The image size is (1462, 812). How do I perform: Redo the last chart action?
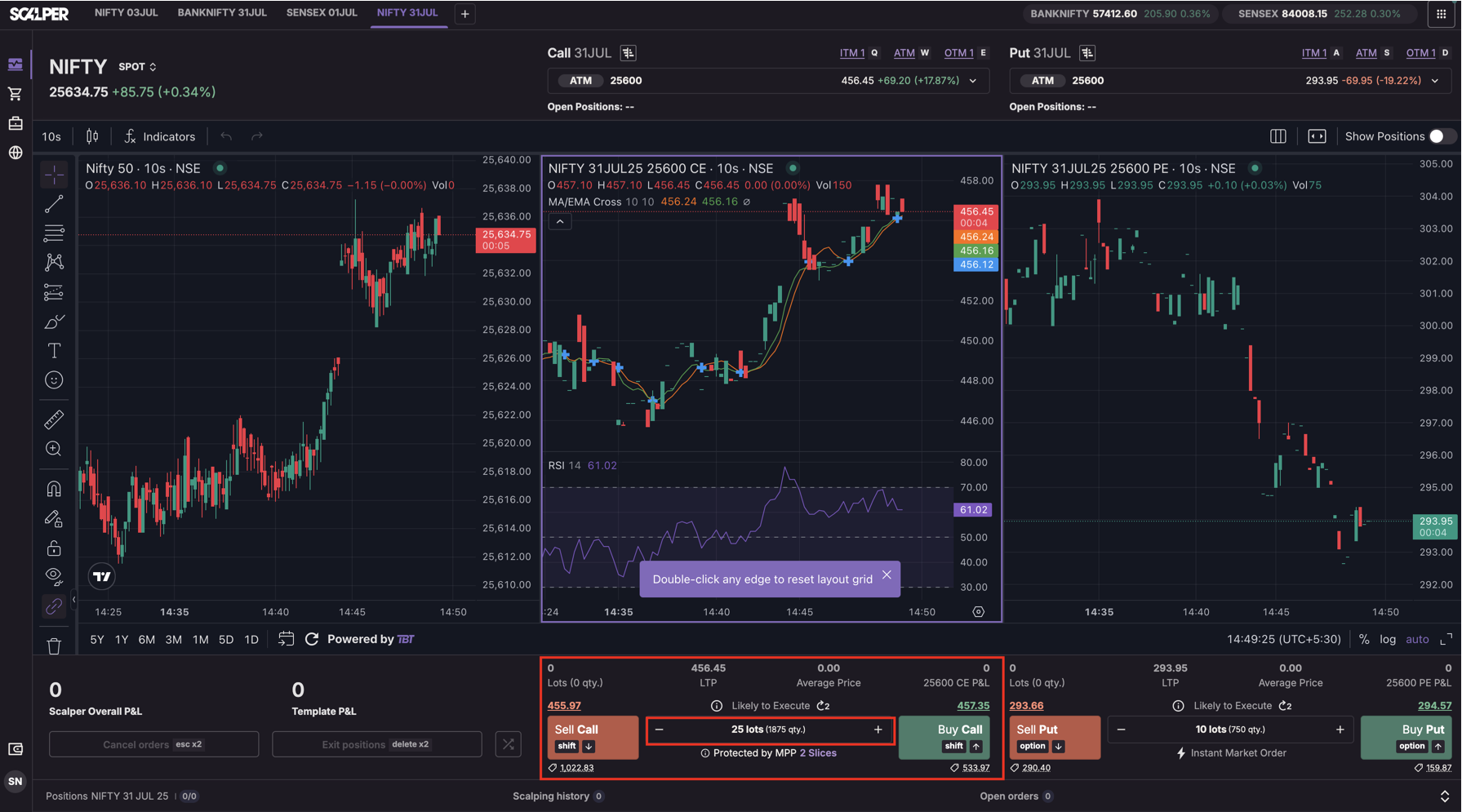257,136
